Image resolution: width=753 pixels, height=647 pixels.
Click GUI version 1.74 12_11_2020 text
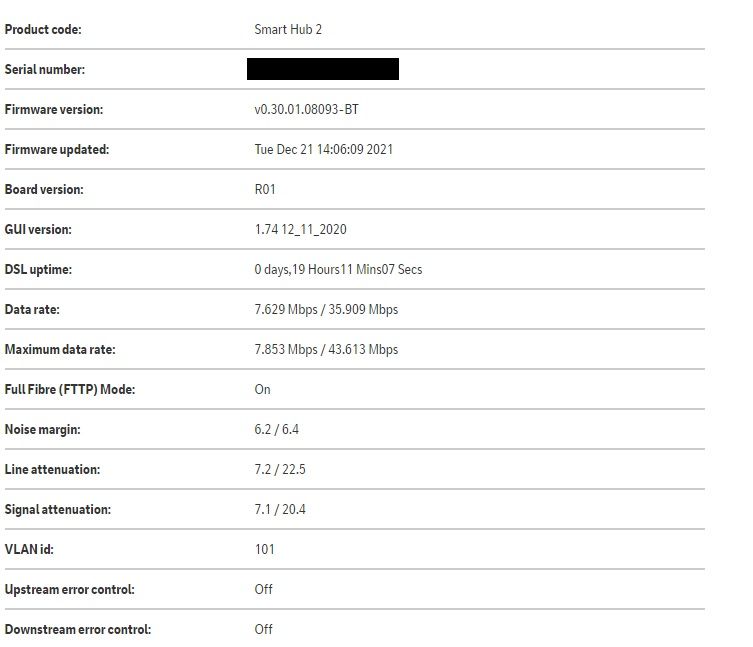click(x=300, y=230)
